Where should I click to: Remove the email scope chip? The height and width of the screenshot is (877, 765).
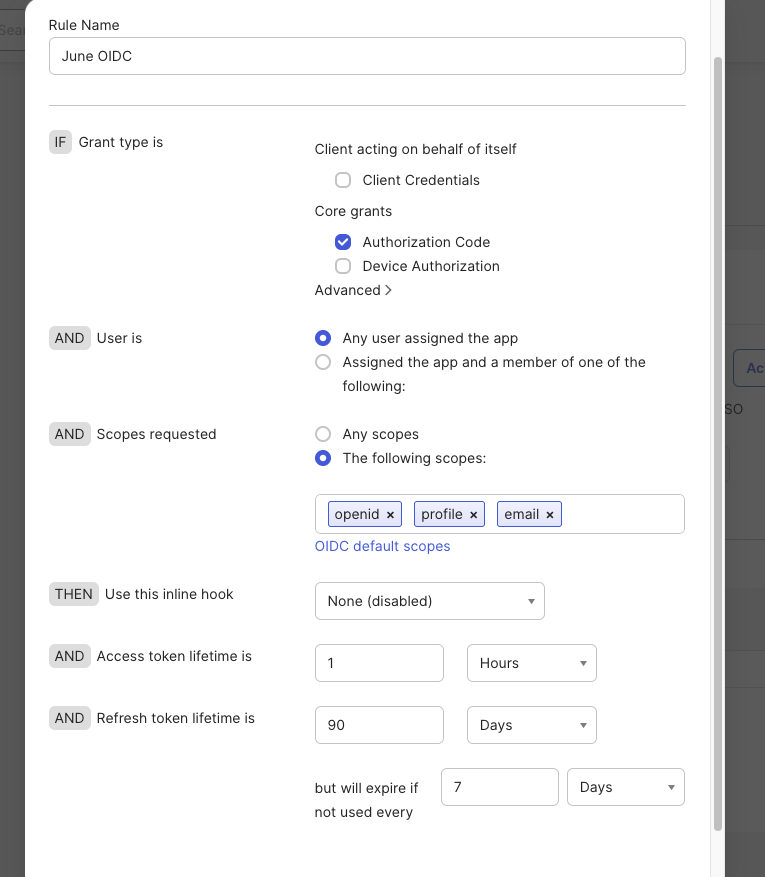(550, 513)
